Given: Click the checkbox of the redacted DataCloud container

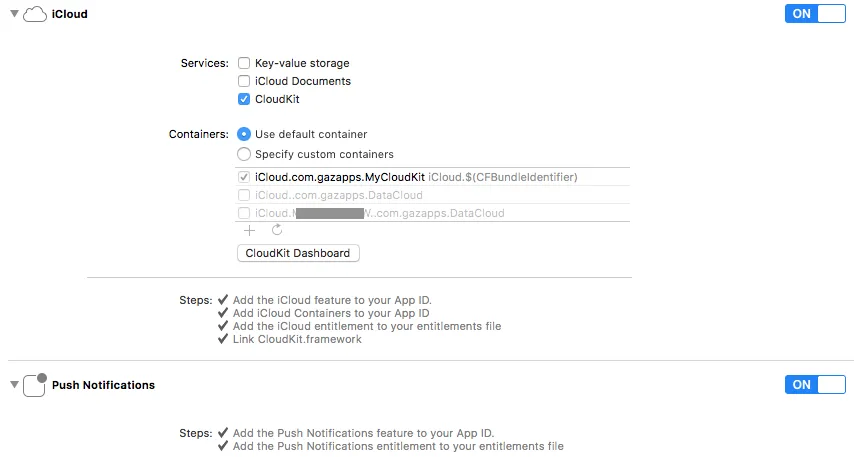Looking at the screenshot, I should (244, 213).
